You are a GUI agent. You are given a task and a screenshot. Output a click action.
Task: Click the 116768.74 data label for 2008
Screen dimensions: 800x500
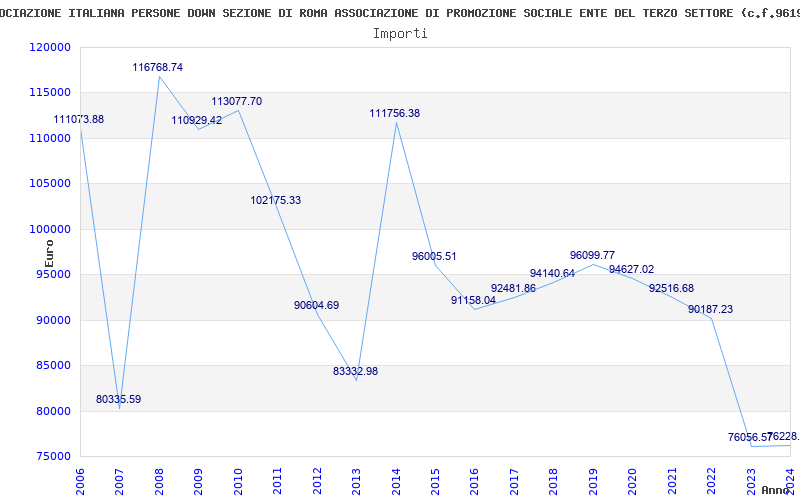[158, 67]
